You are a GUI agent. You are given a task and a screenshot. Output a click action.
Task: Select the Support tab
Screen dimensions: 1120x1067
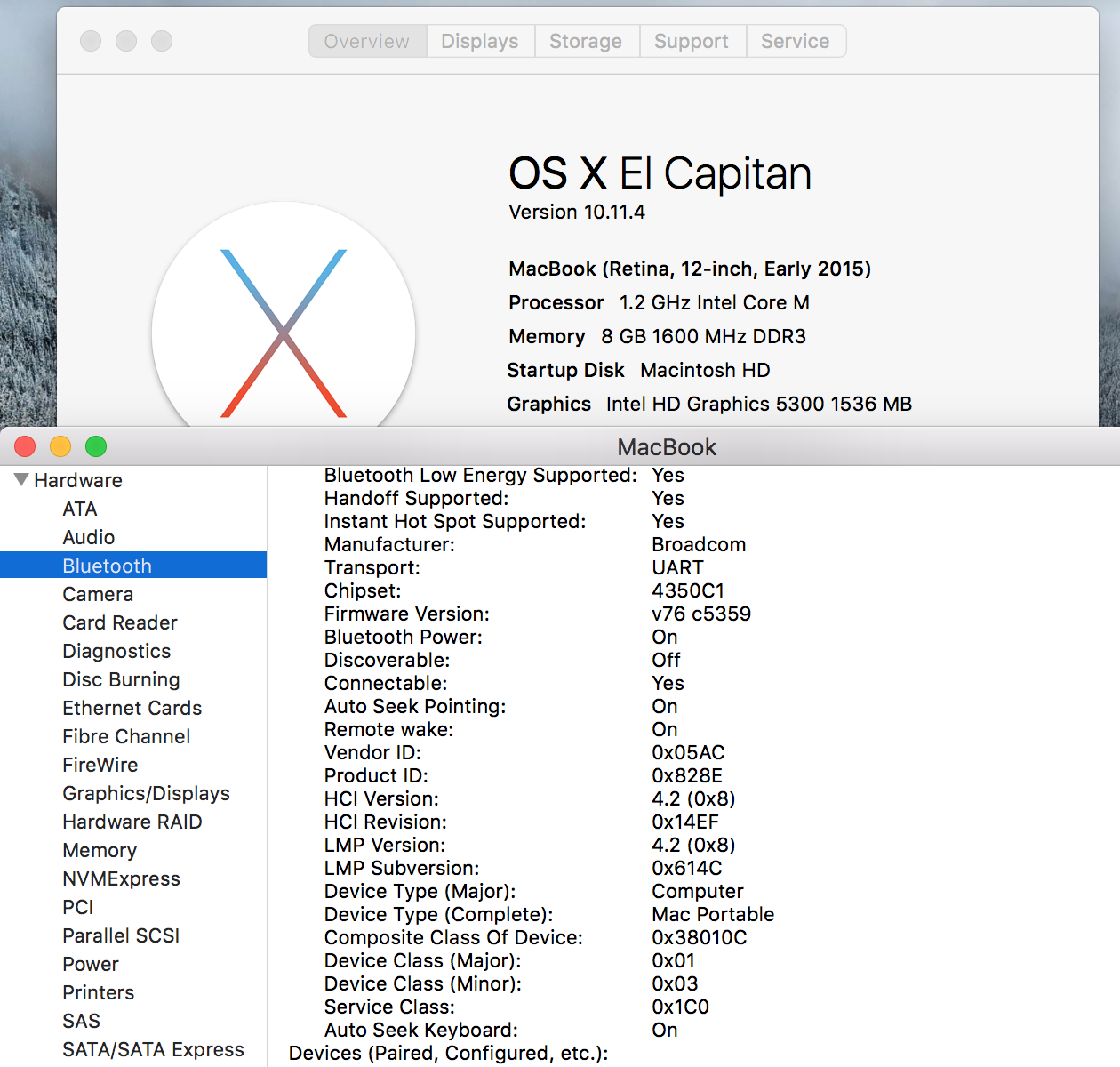tap(692, 41)
